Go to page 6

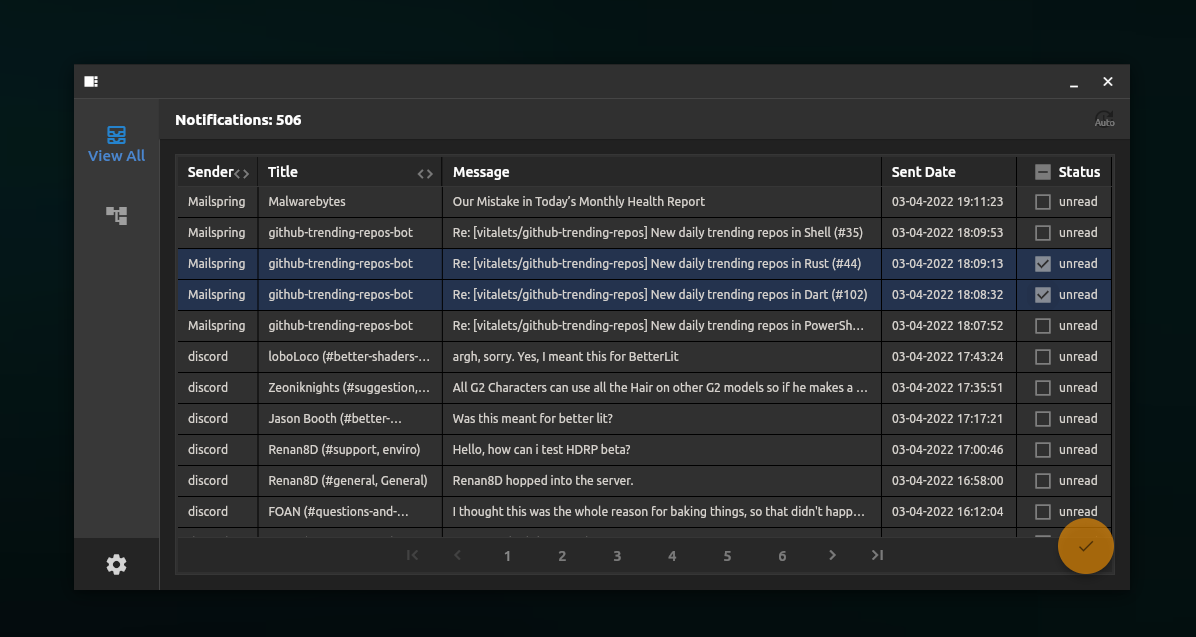[x=782, y=556]
